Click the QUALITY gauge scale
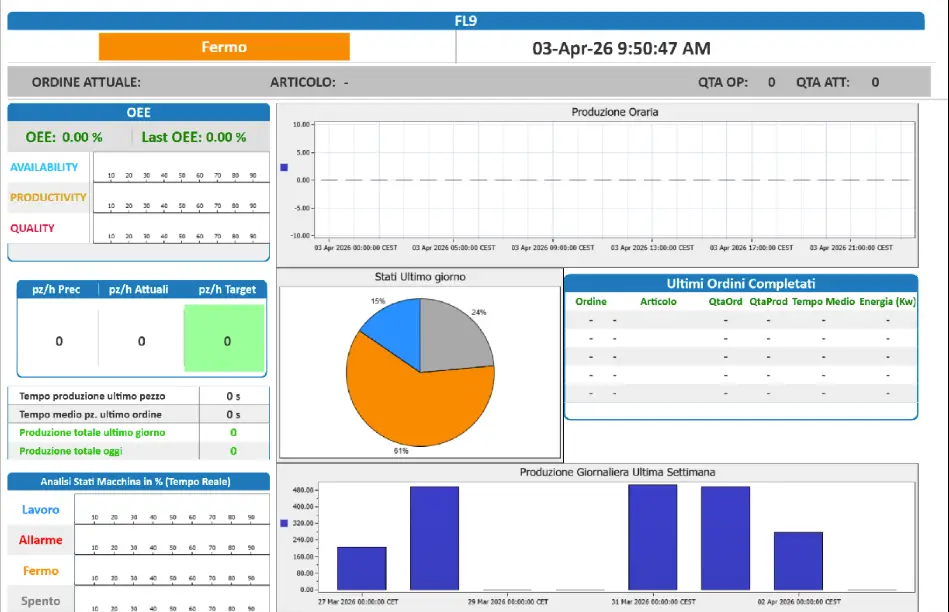Image resolution: width=949 pixels, height=612 pixels. tap(181, 228)
